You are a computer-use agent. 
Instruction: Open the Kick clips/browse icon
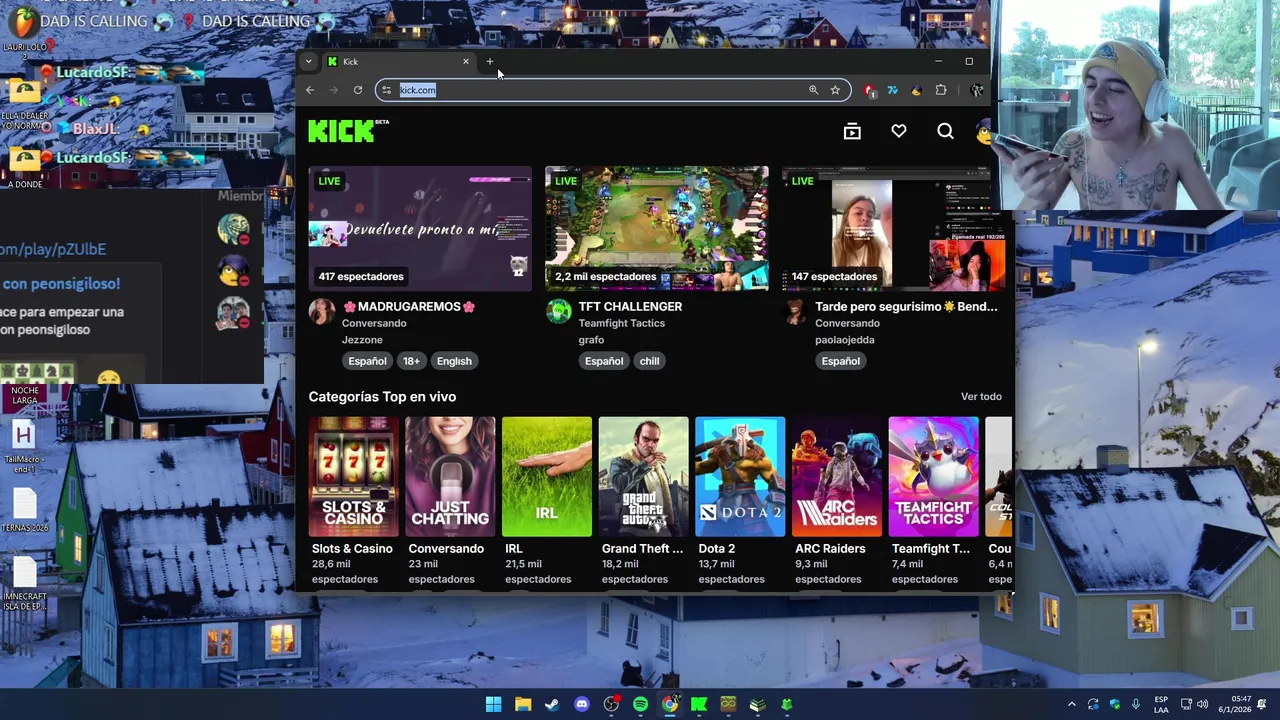click(x=852, y=131)
